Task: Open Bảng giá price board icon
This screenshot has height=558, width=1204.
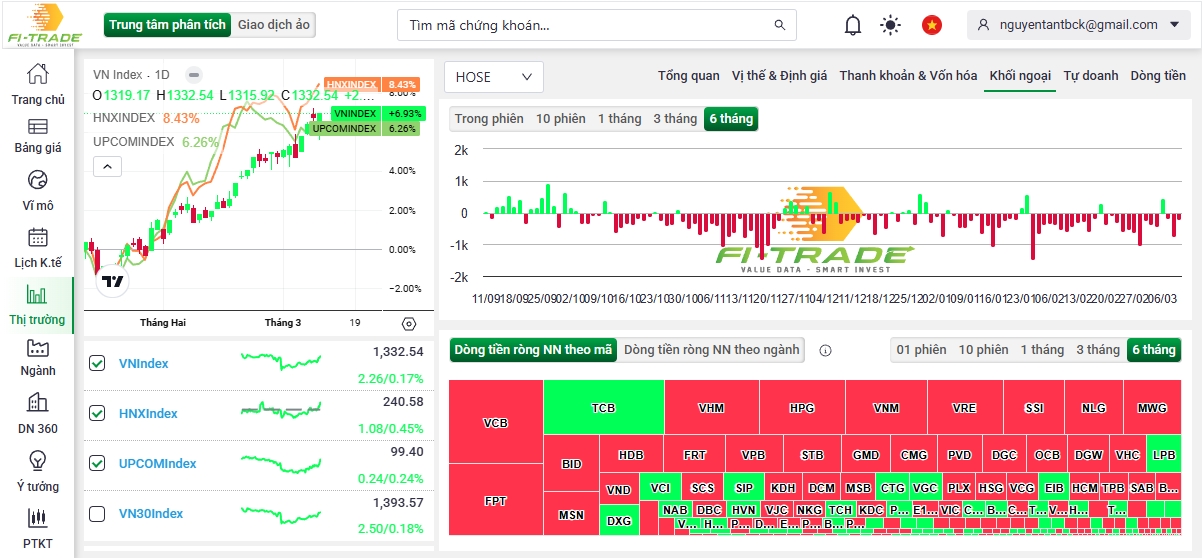Action: point(37,127)
